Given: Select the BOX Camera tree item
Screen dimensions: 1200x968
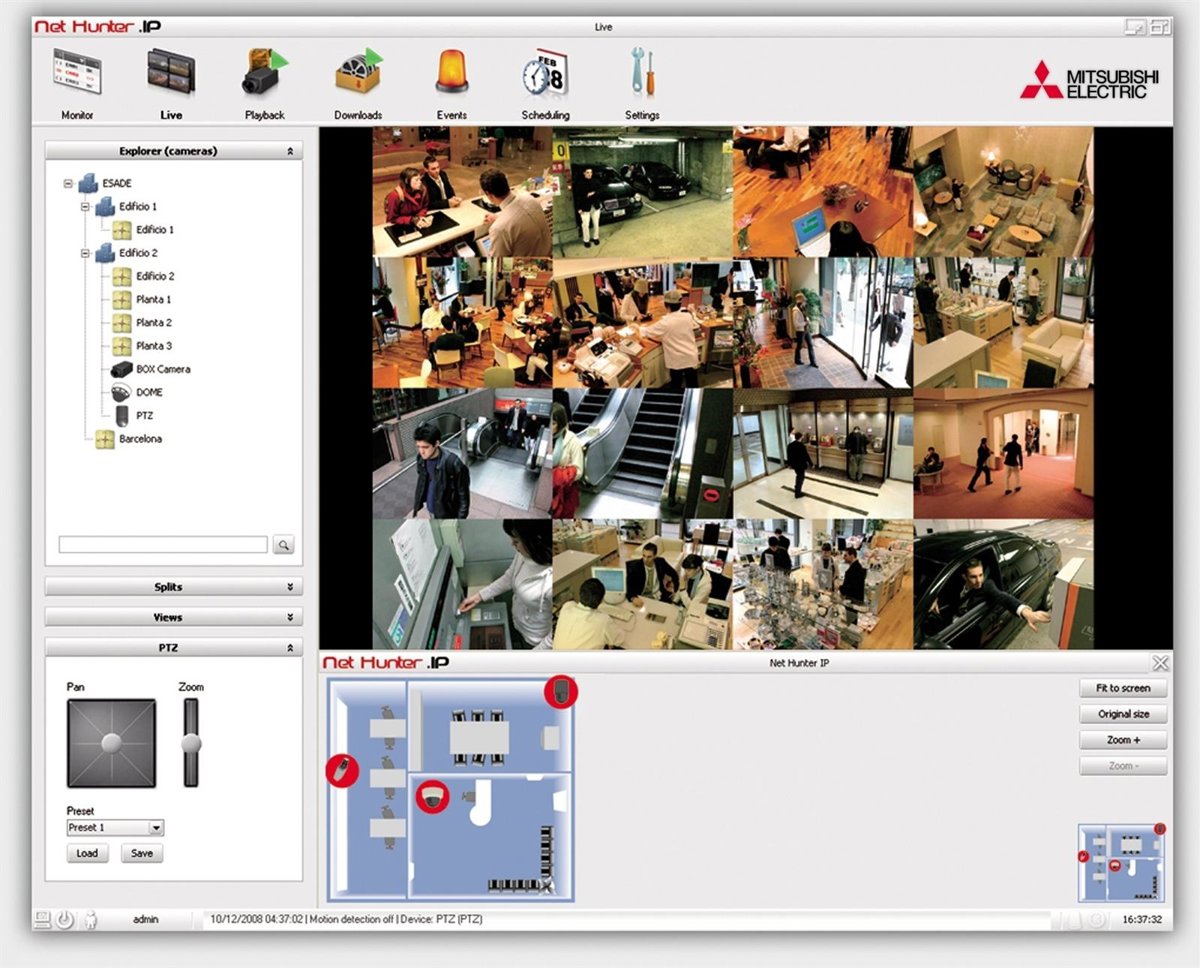Looking at the screenshot, I should point(162,369).
